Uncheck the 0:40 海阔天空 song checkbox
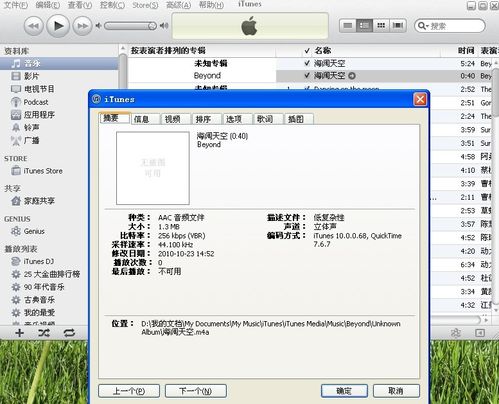The height and width of the screenshot is (404, 499). tap(307, 76)
